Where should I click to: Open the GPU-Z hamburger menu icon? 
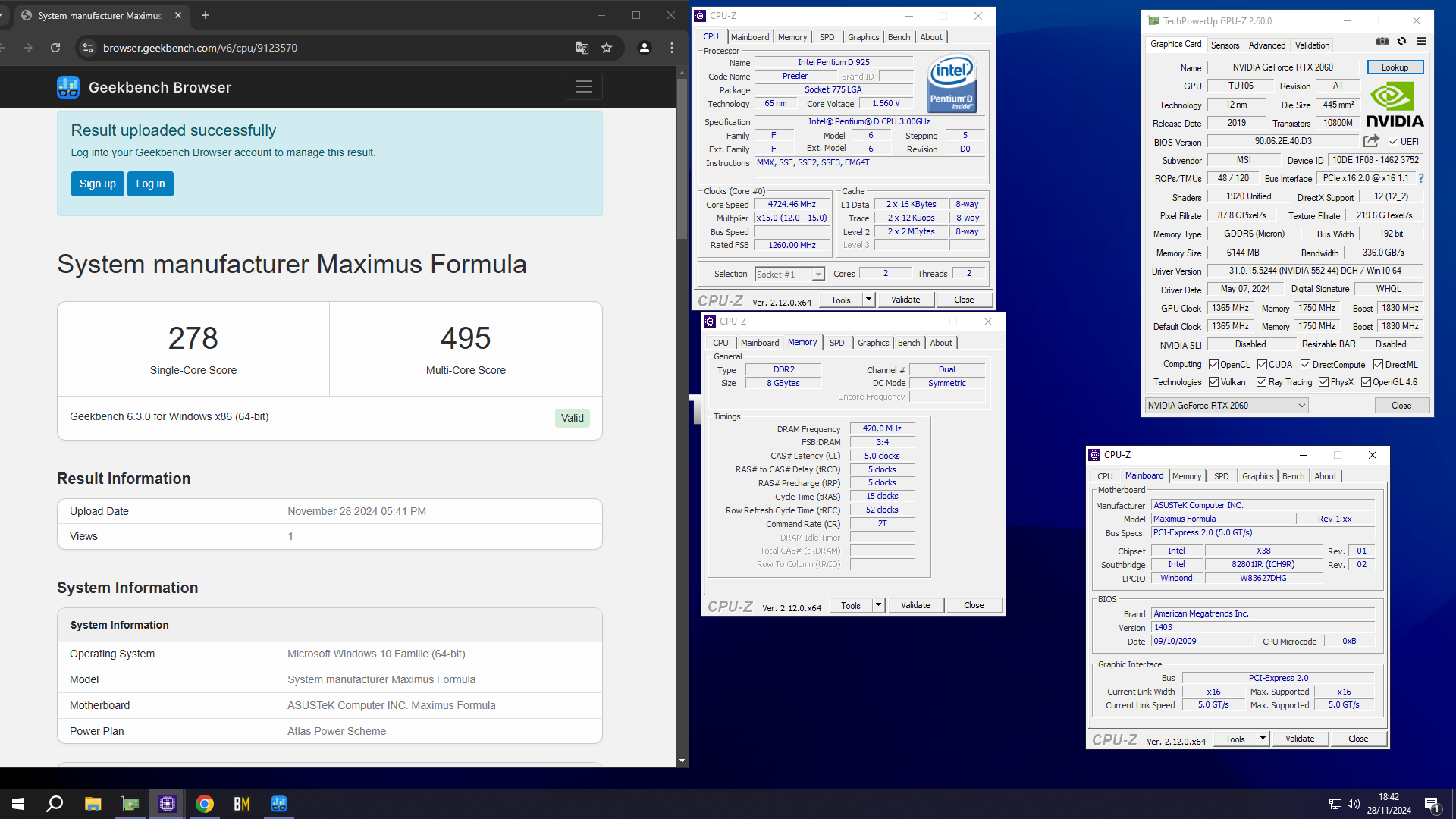click(1421, 41)
